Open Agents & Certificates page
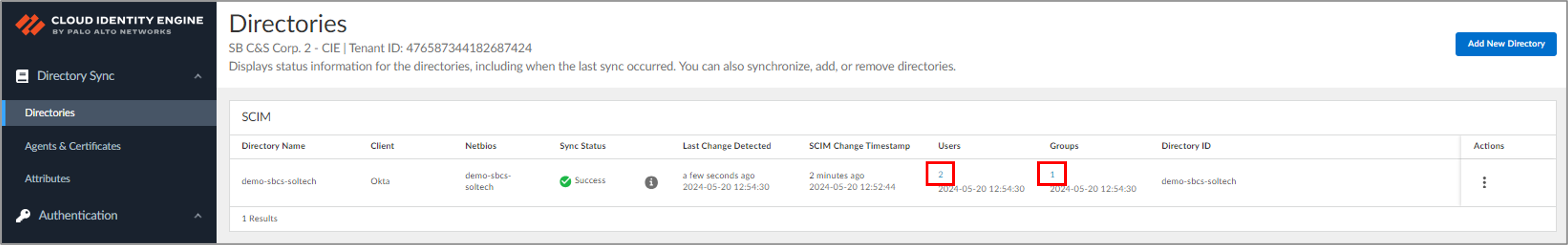Viewport: 1568px width, 245px height. tap(73, 146)
